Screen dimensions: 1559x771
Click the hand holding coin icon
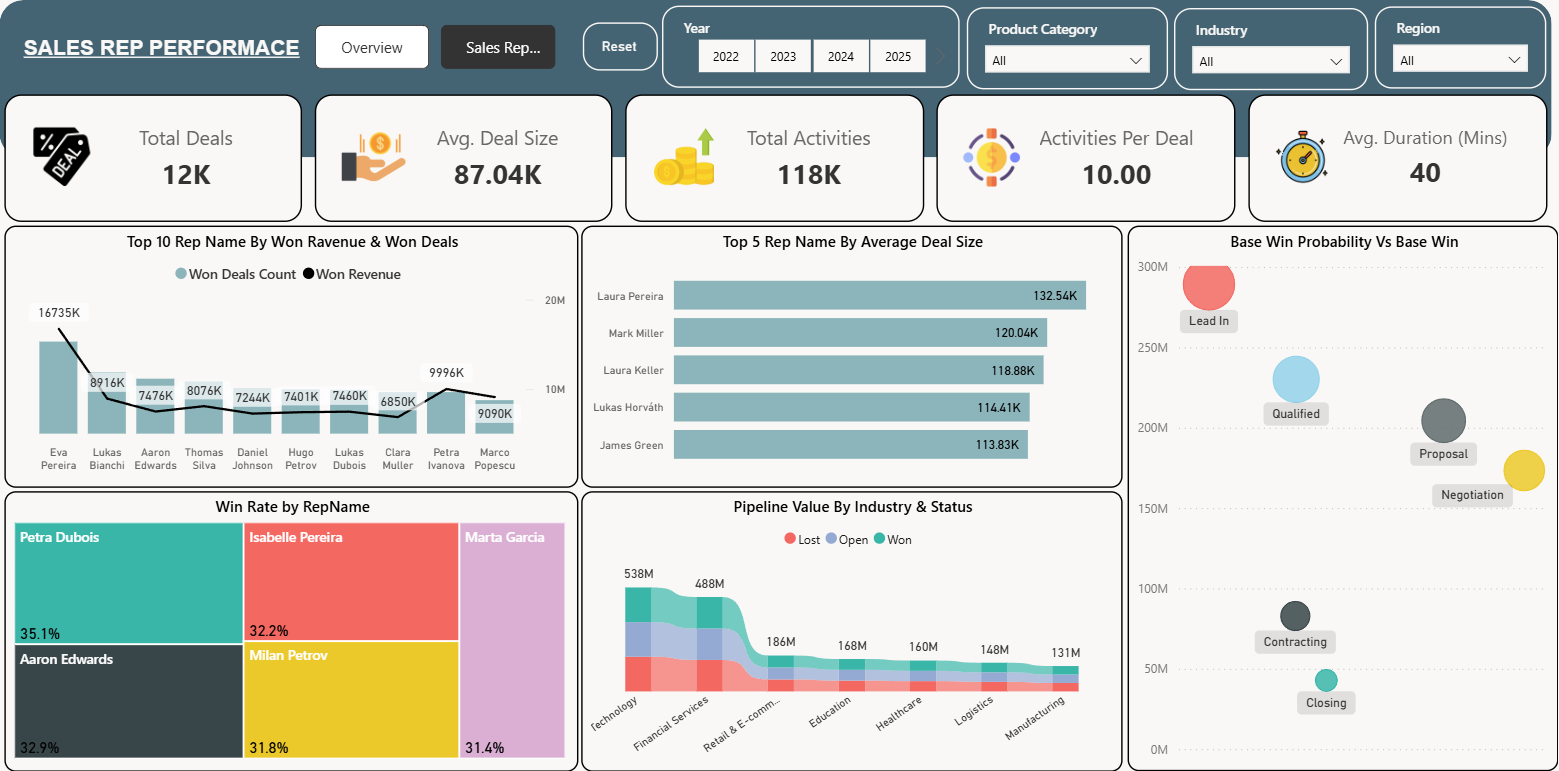click(x=374, y=158)
